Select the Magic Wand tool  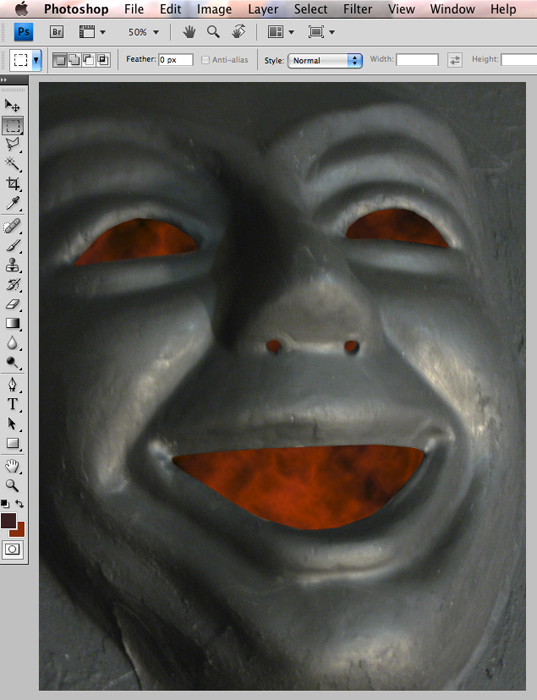coord(12,164)
